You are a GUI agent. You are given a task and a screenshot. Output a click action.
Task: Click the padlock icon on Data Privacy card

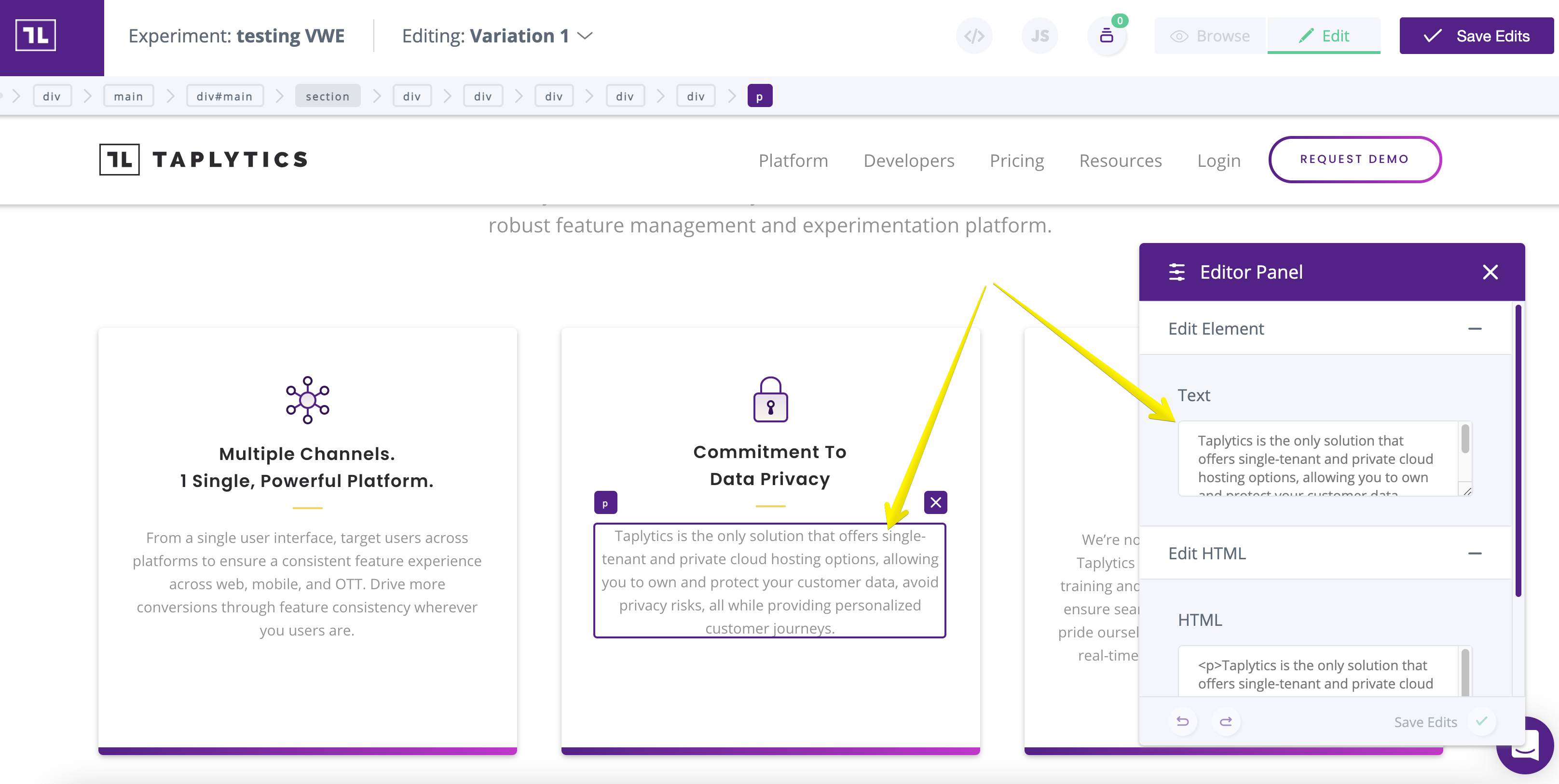(x=770, y=400)
